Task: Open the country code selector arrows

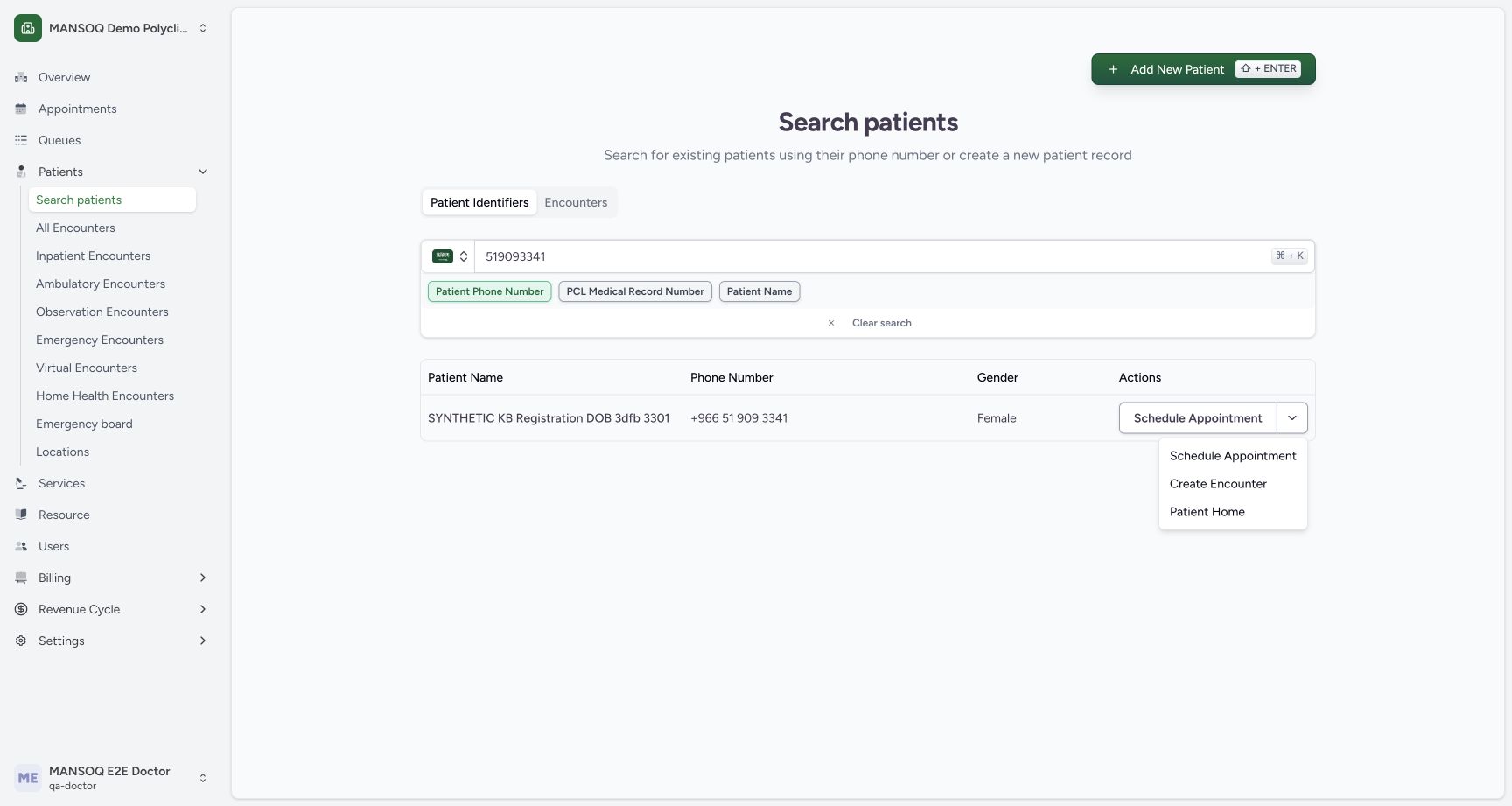Action: click(464, 256)
